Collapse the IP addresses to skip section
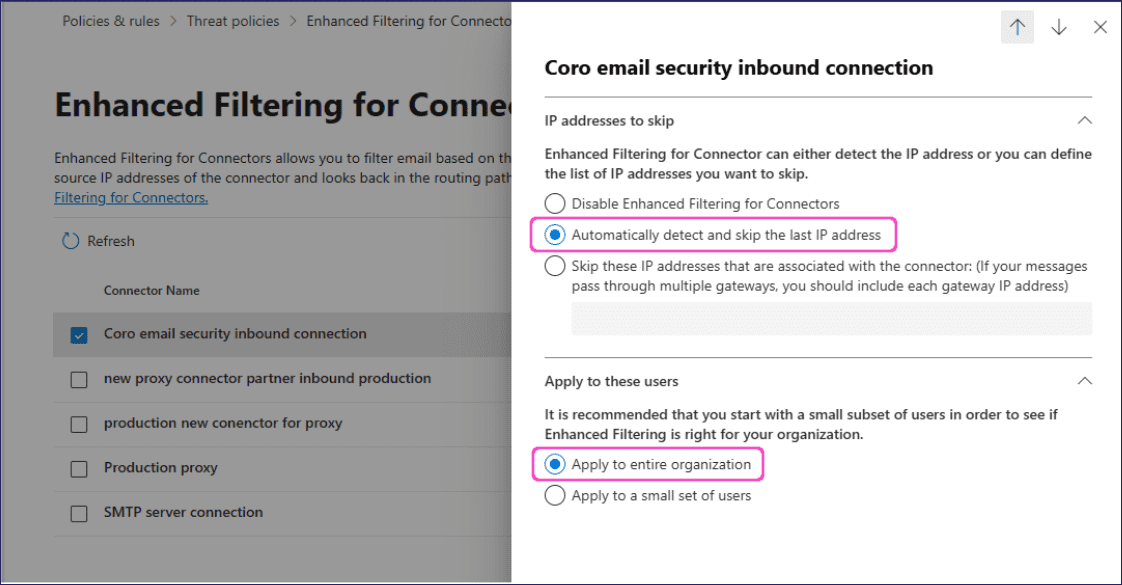This screenshot has height=585, width=1122. (1085, 119)
